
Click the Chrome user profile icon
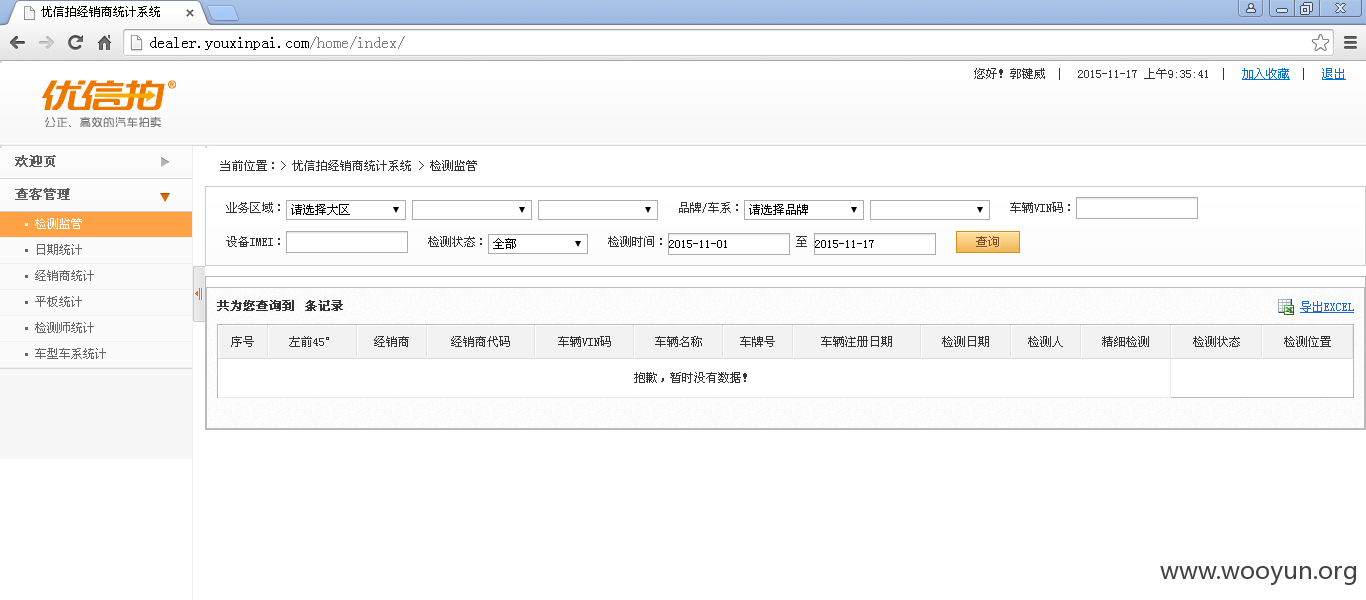click(x=1251, y=8)
